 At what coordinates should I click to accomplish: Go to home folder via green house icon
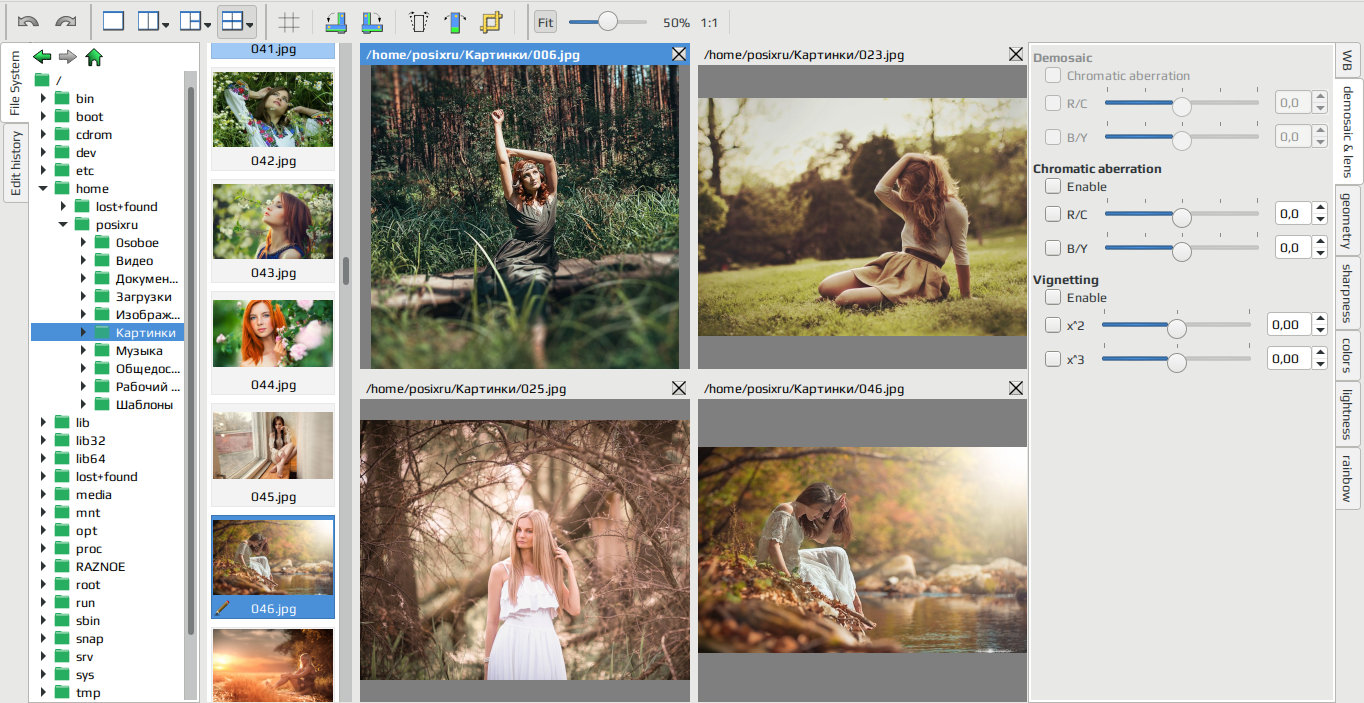(94, 57)
